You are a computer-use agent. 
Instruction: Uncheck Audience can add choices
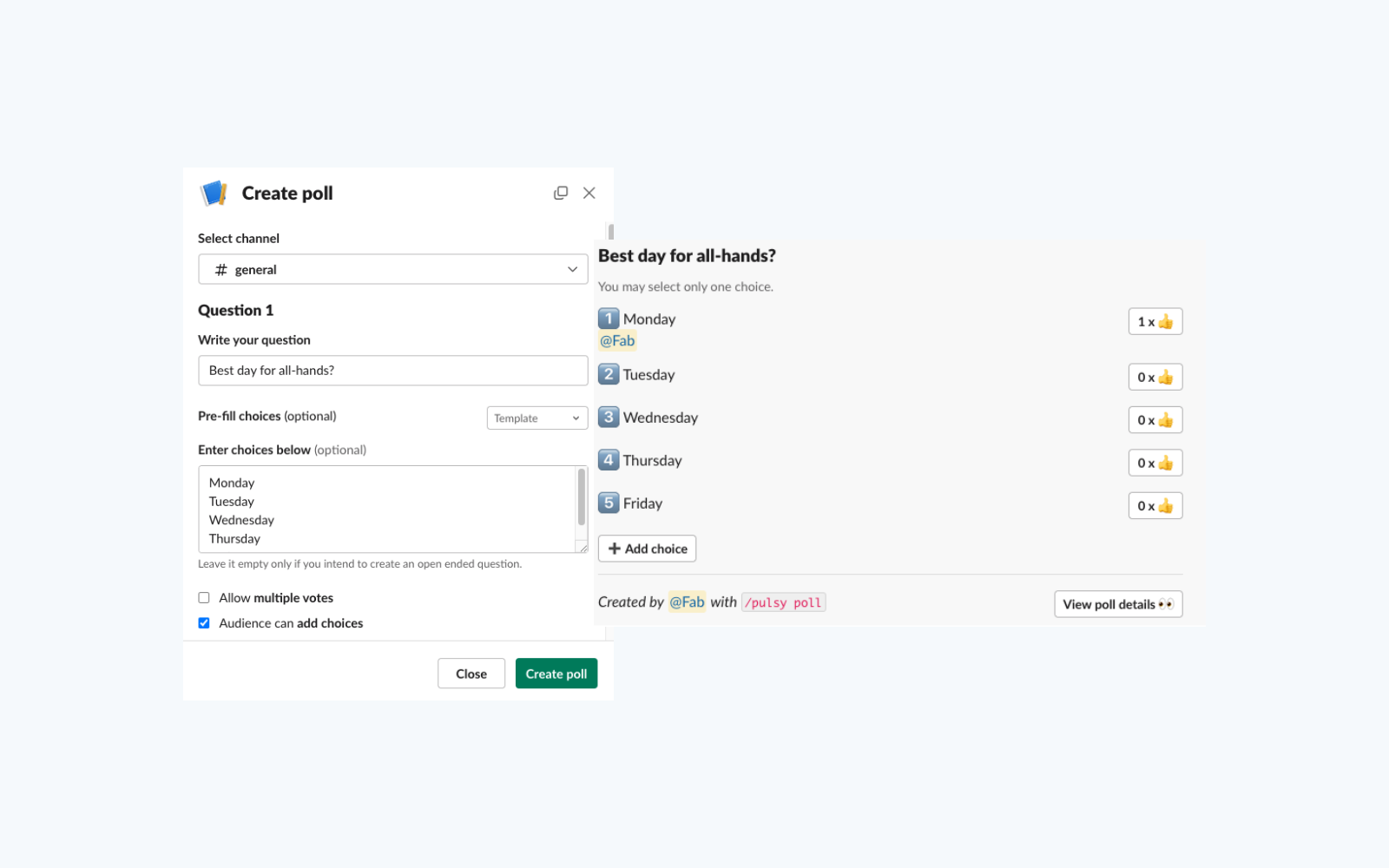pos(203,622)
